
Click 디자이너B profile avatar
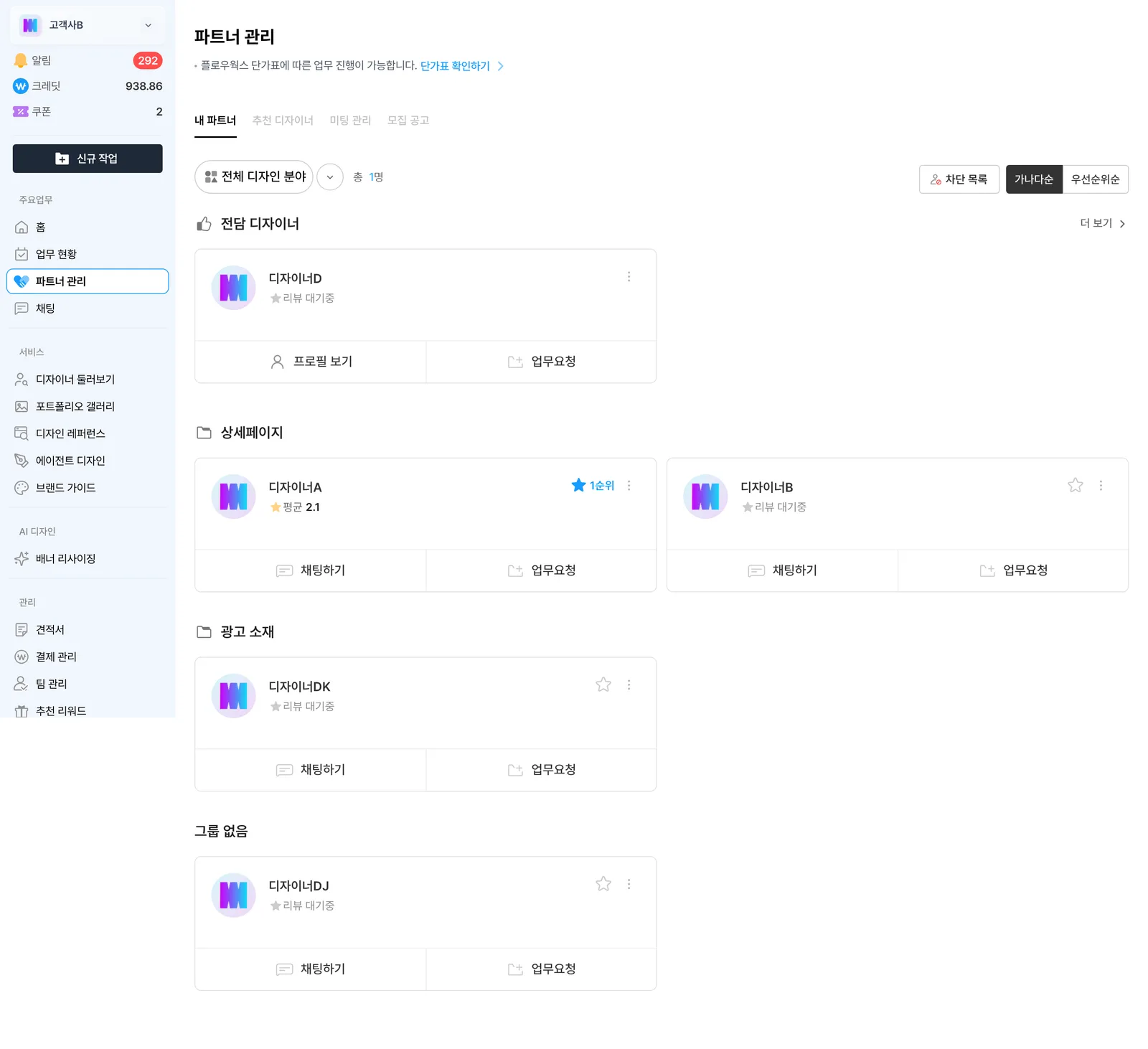coord(706,497)
